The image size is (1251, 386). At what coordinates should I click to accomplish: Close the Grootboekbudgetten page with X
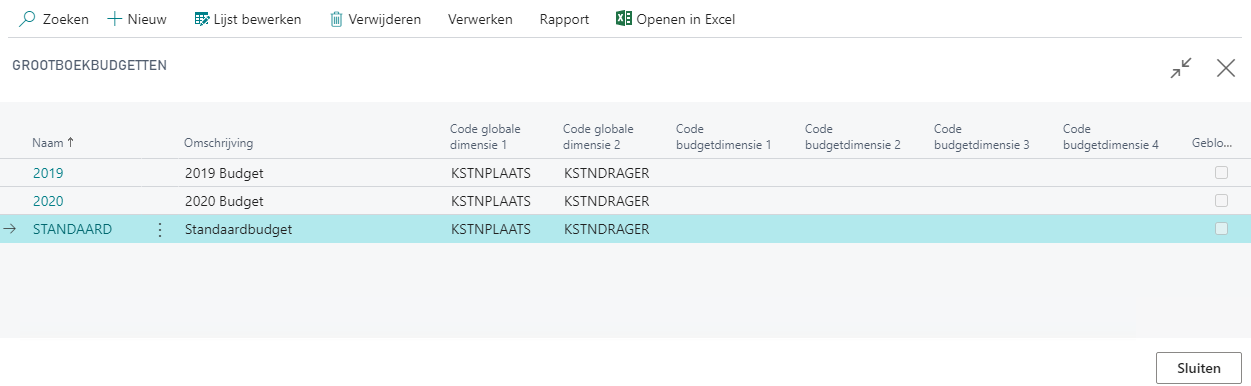click(1226, 68)
